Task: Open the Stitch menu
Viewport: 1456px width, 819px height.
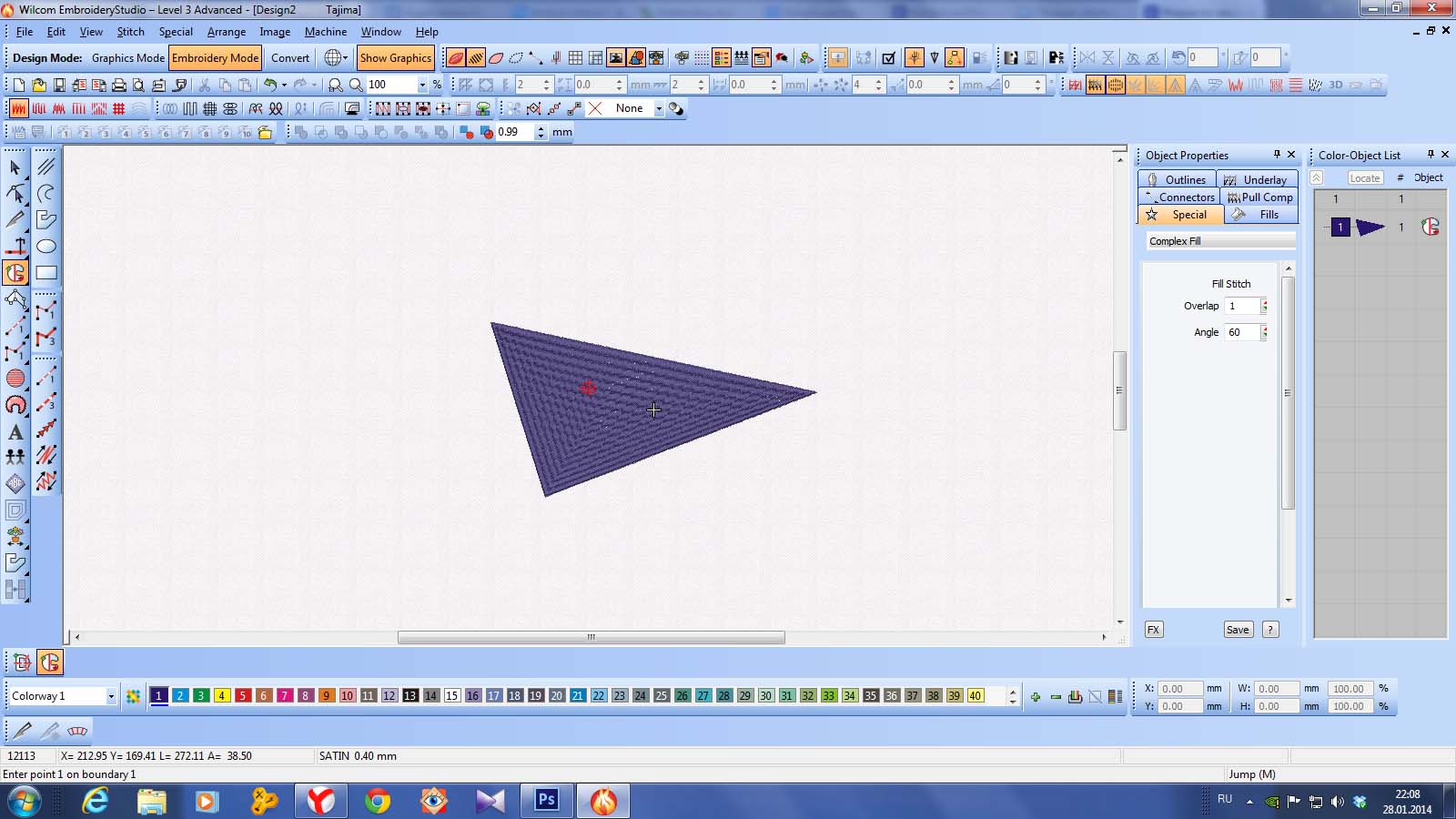Action: (x=130, y=32)
